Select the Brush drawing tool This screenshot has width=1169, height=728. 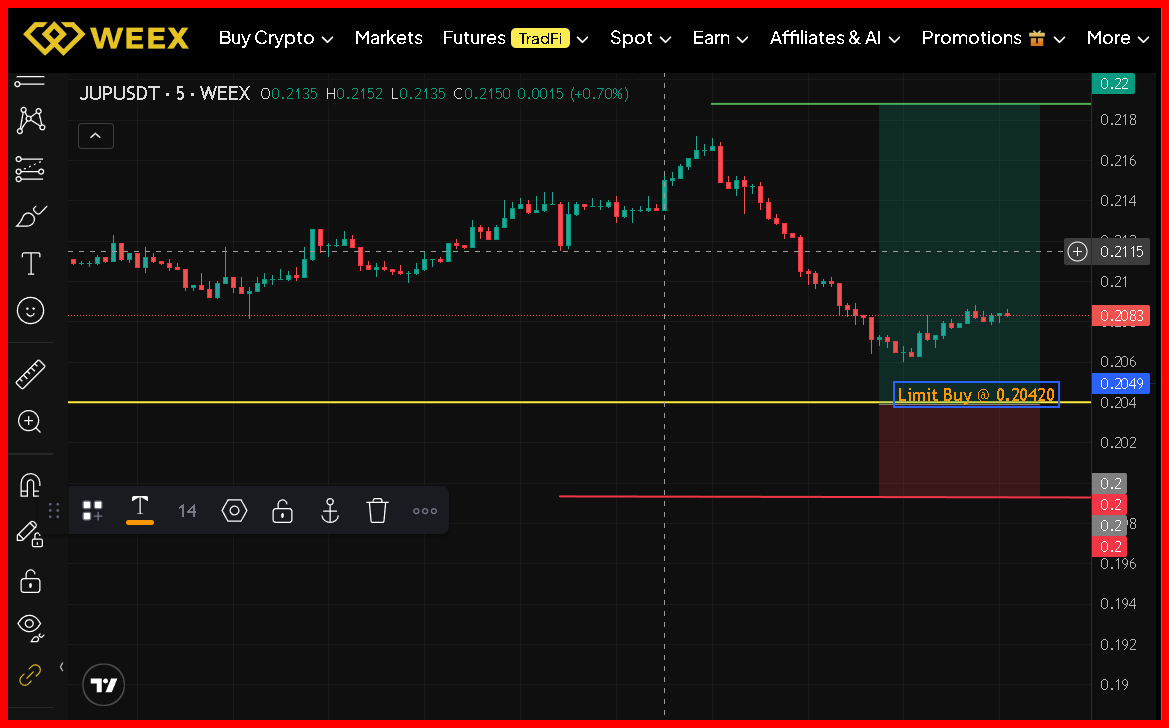pyautogui.click(x=31, y=217)
